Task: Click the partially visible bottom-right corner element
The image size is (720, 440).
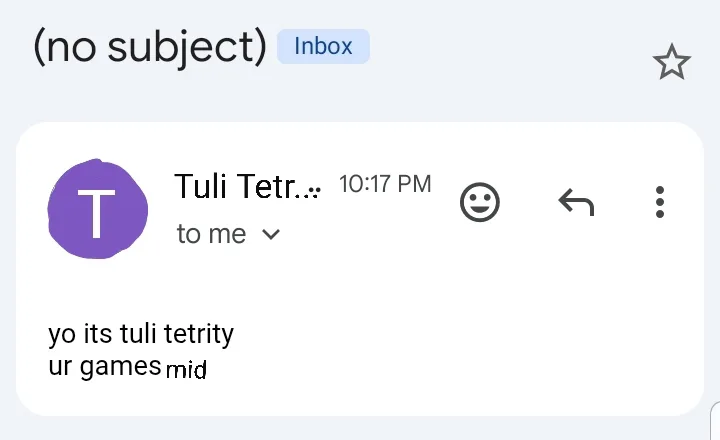Action: [x=714, y=424]
